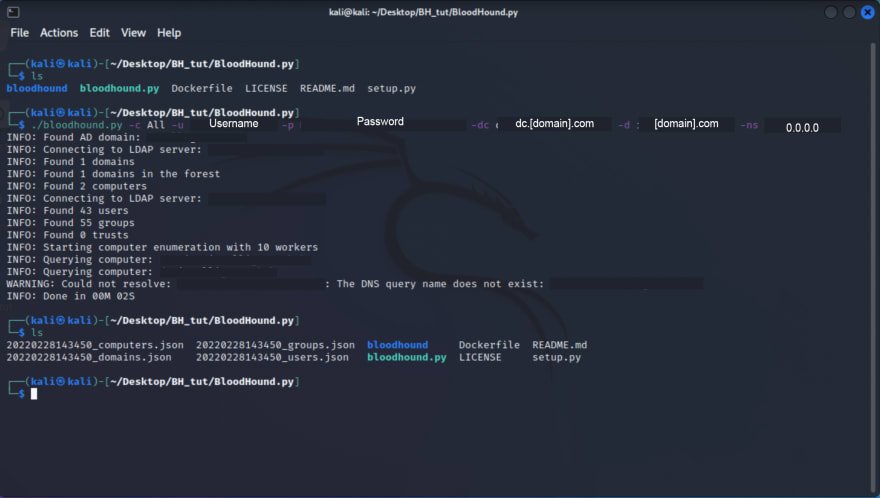
Task: Open the Help menu
Action: [x=169, y=33]
